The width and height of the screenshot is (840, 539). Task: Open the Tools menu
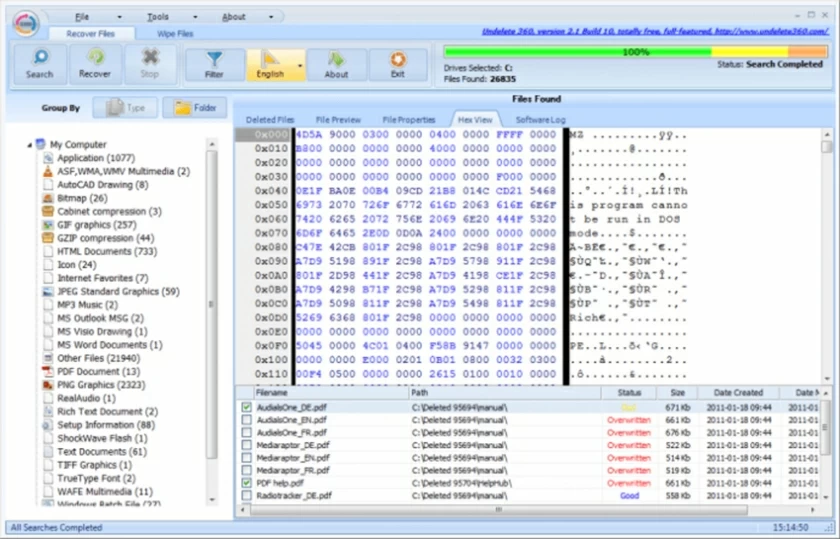click(x=158, y=17)
